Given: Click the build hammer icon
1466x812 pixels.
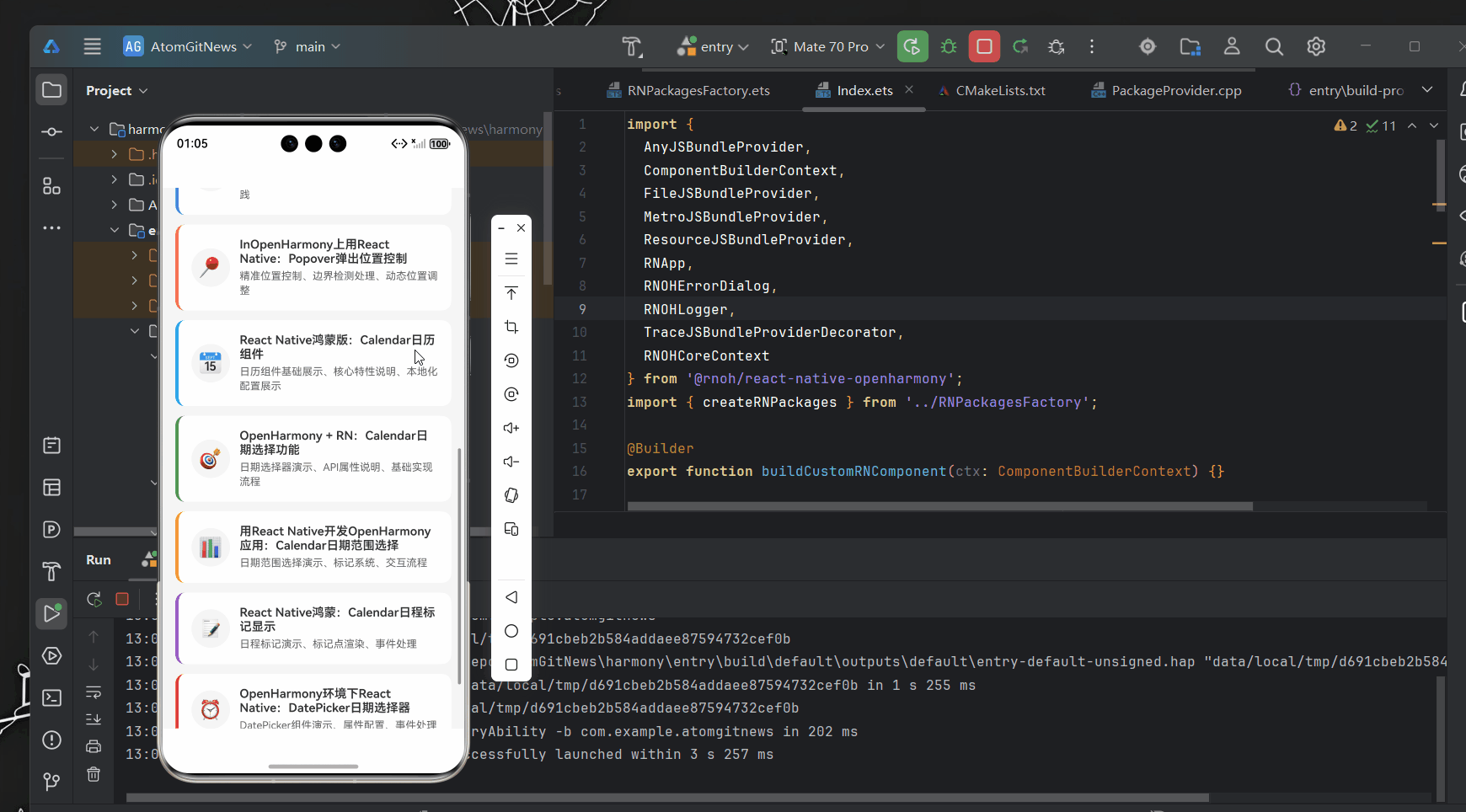Looking at the screenshot, I should (x=632, y=46).
